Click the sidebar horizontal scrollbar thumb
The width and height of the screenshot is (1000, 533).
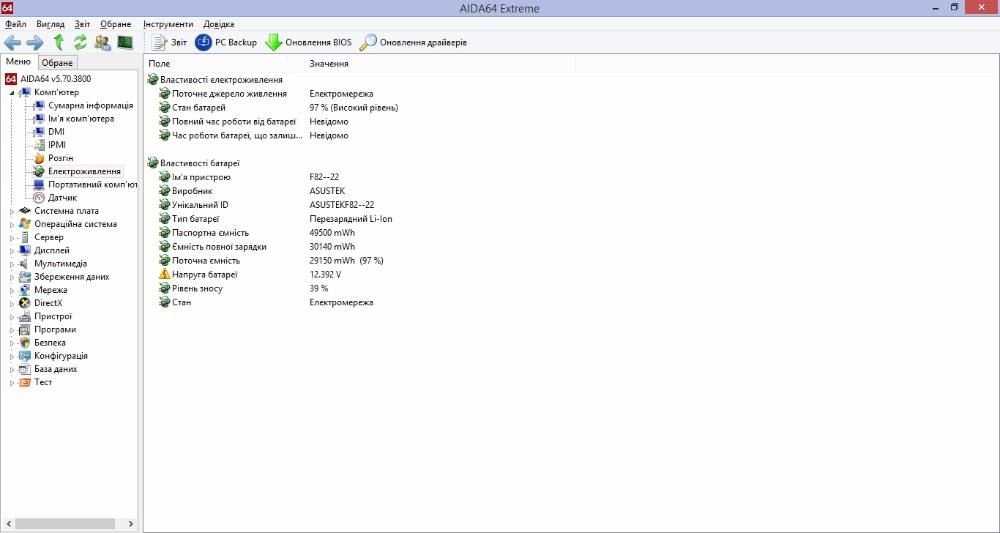click(x=65, y=523)
